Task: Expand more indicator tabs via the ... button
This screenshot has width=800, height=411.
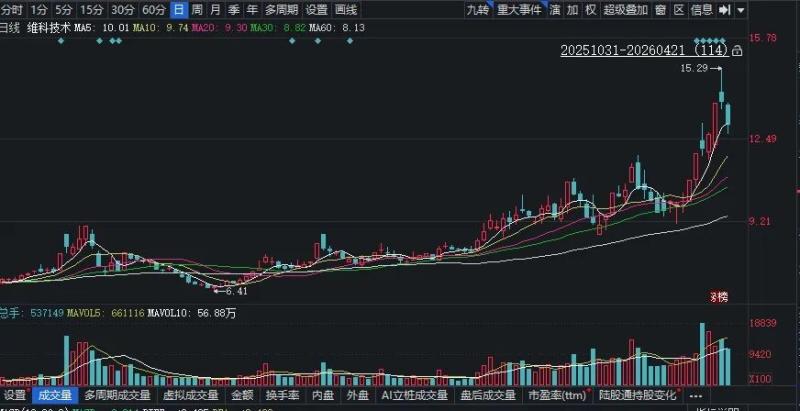Action: (x=696, y=395)
